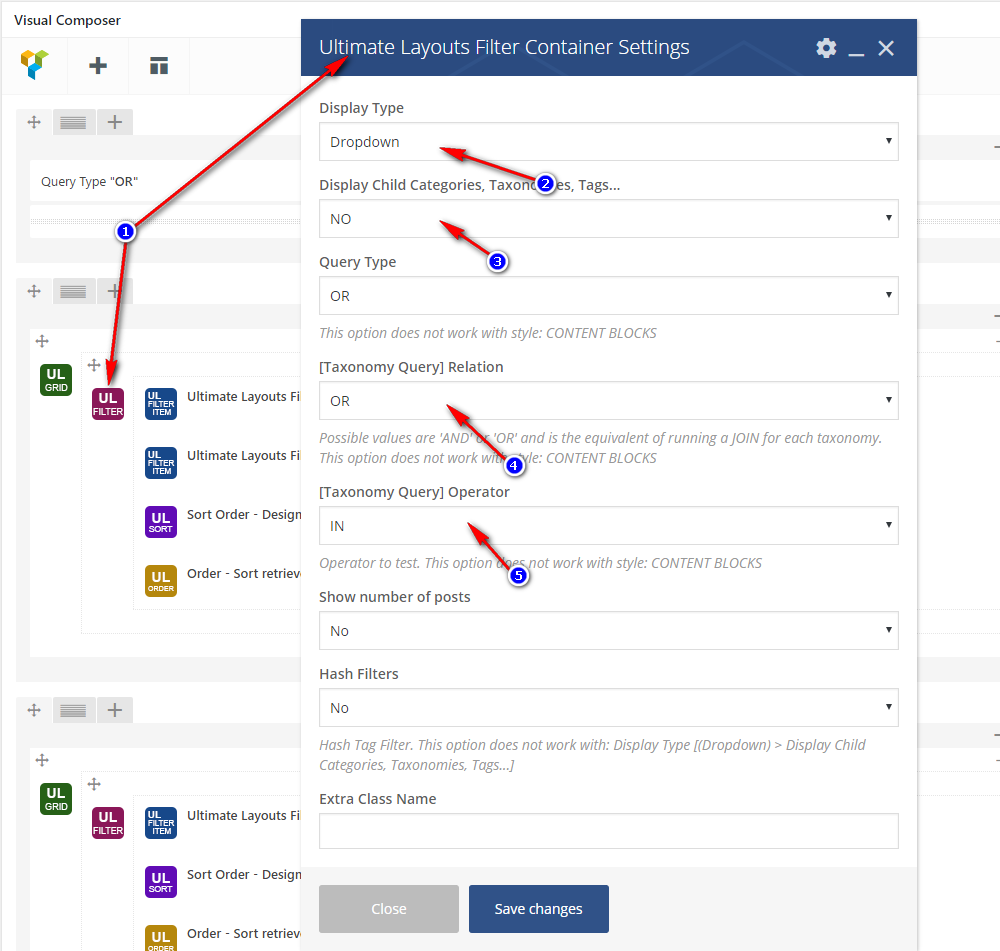Open settings gear in dialog header

coord(826,48)
